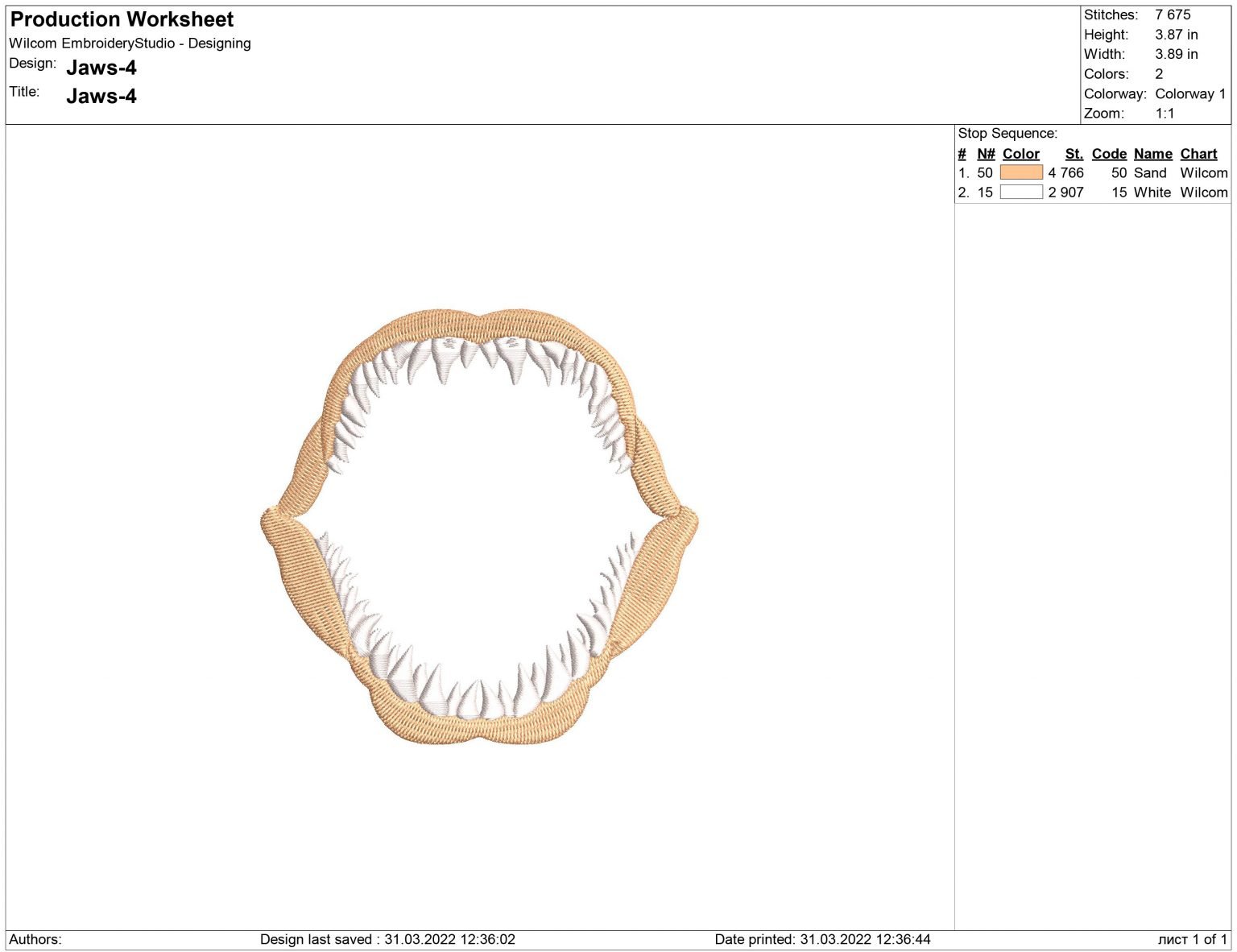Click the shark jaws embroidery preview
This screenshot has width=1237, height=952.
point(480,525)
